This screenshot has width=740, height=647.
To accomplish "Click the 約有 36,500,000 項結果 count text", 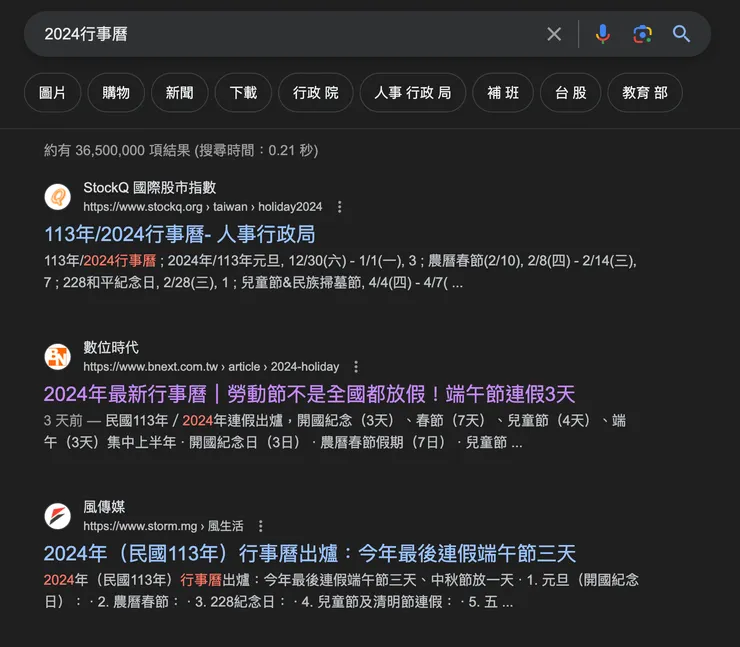I will (181, 151).
